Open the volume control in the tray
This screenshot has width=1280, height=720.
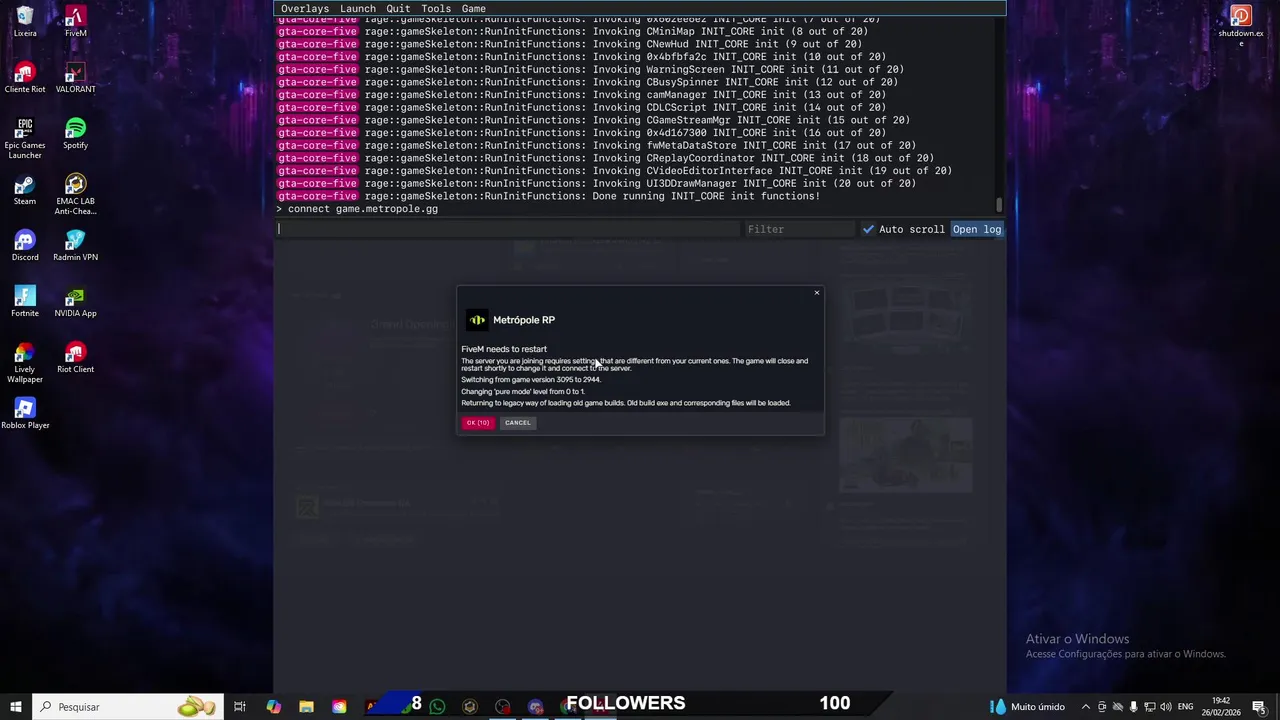pos(1166,707)
